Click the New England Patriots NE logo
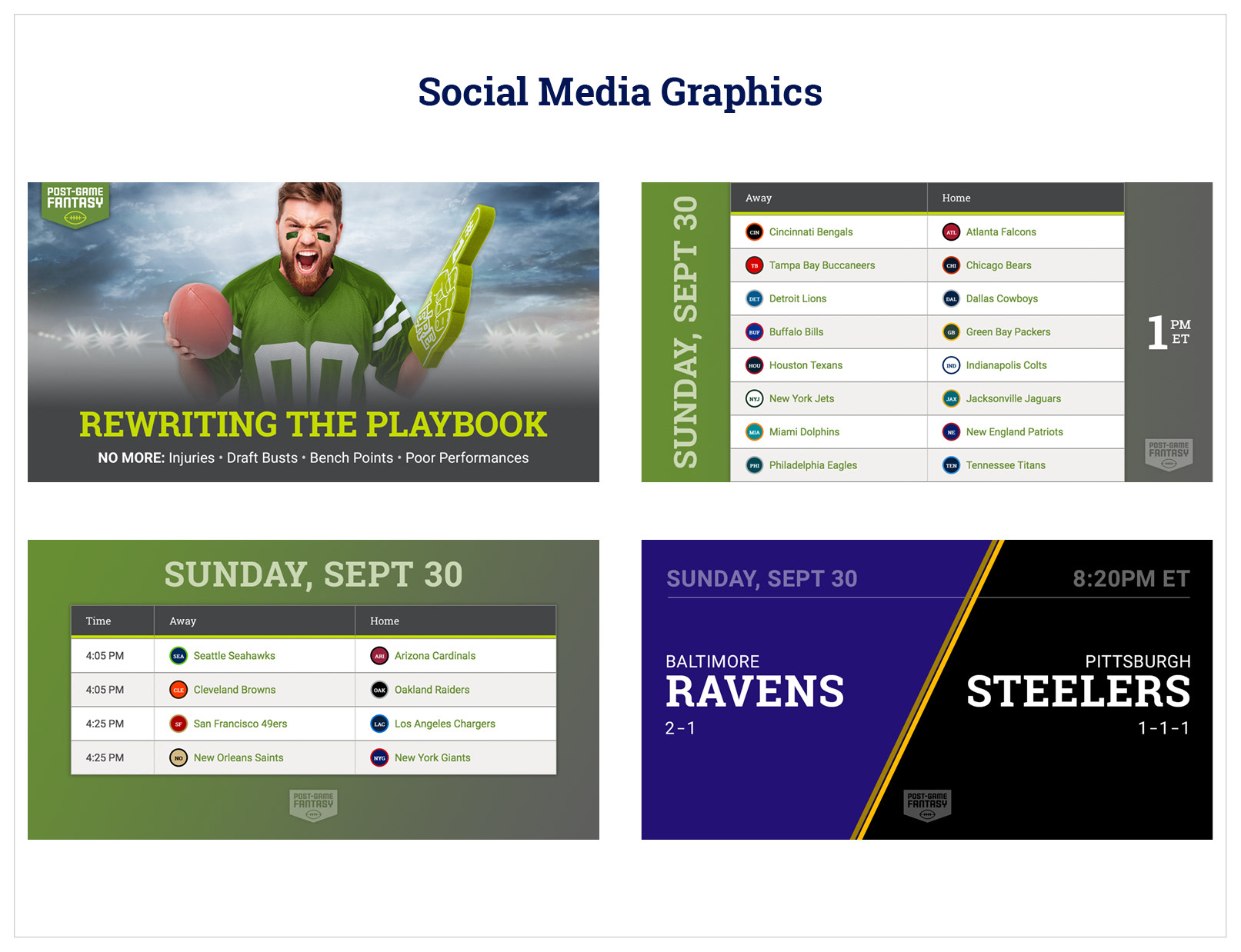1241x952 pixels. pos(951,432)
